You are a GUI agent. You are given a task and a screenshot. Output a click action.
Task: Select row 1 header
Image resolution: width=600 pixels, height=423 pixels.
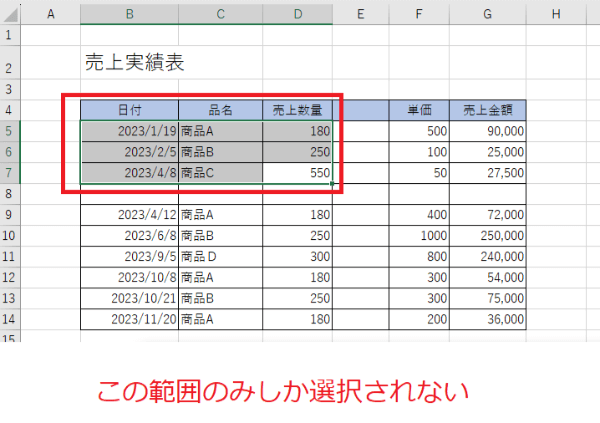[10, 35]
